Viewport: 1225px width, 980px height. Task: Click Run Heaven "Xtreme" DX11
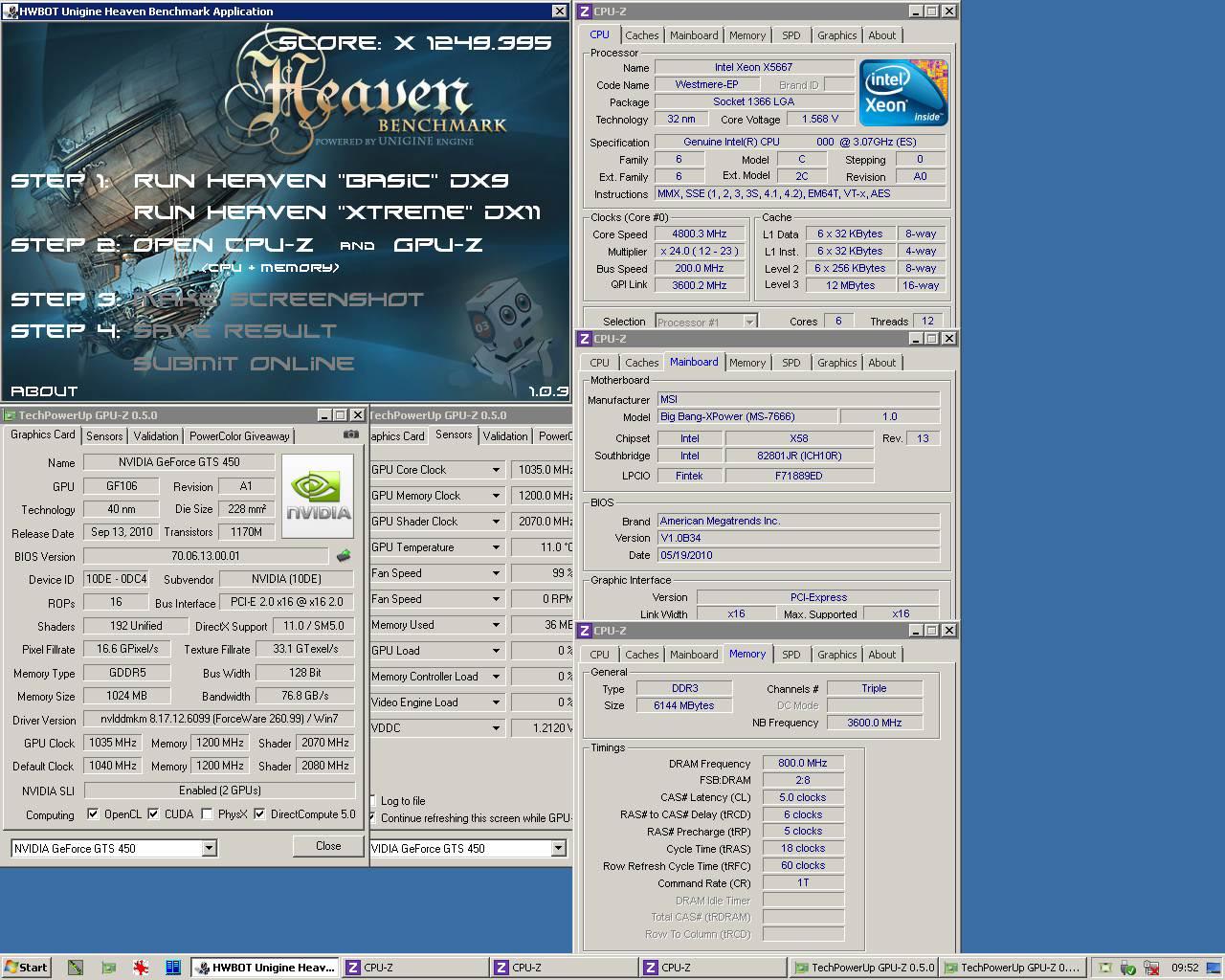point(338,212)
